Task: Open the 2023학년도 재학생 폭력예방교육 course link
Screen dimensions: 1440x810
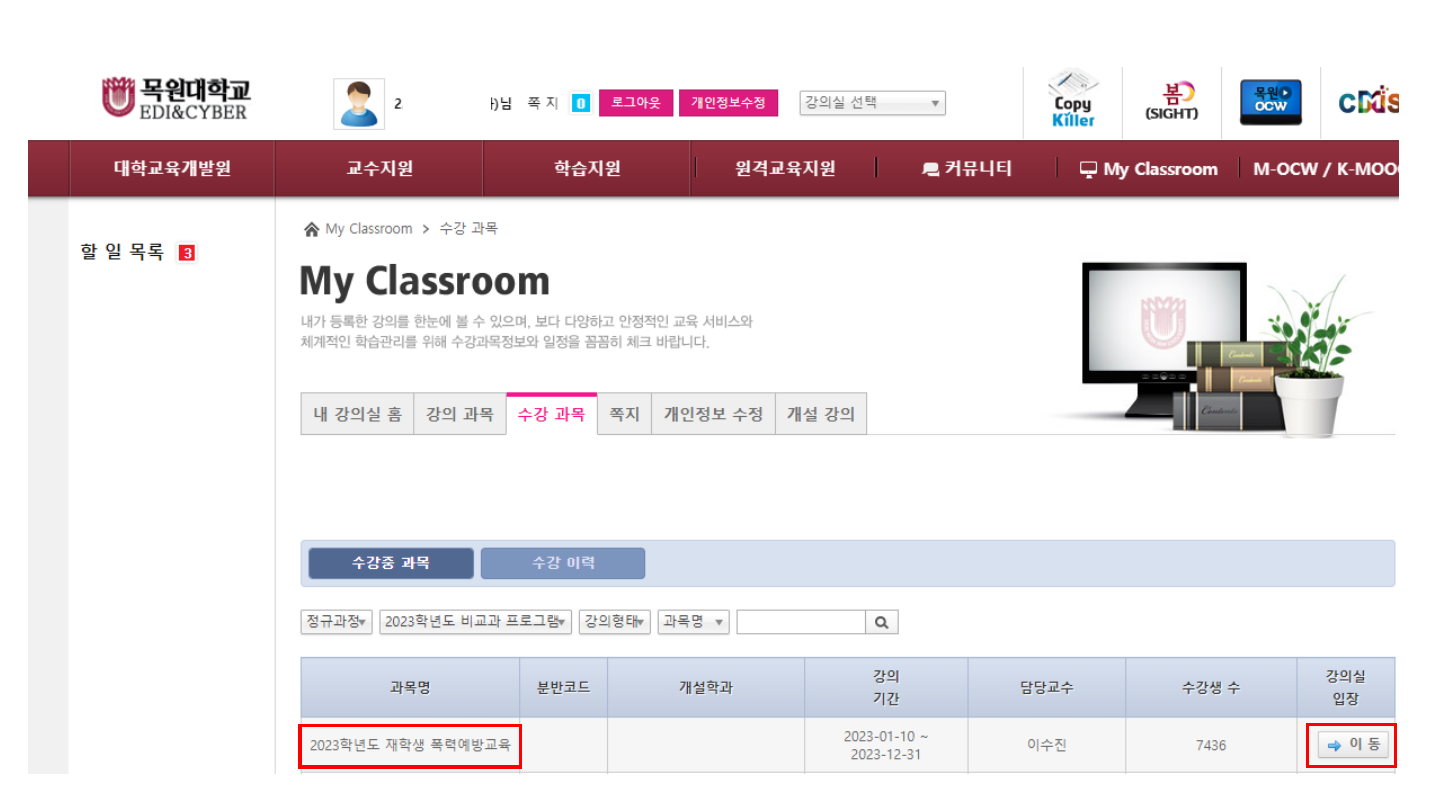Action: coord(410,745)
